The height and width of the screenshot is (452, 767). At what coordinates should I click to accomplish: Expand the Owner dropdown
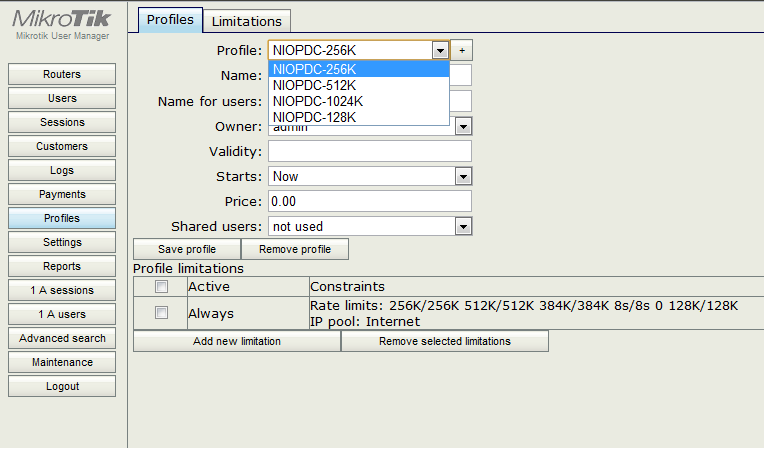pyautogui.click(x=463, y=127)
